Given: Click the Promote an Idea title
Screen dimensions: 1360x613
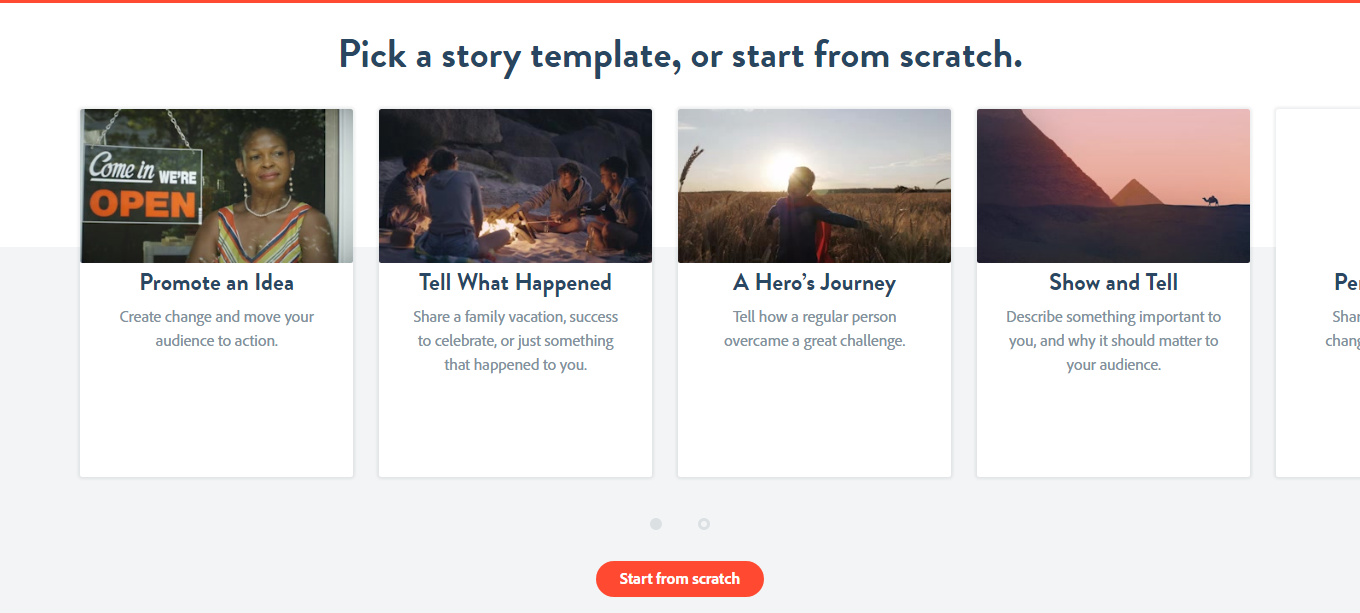Looking at the screenshot, I should pos(217,283).
